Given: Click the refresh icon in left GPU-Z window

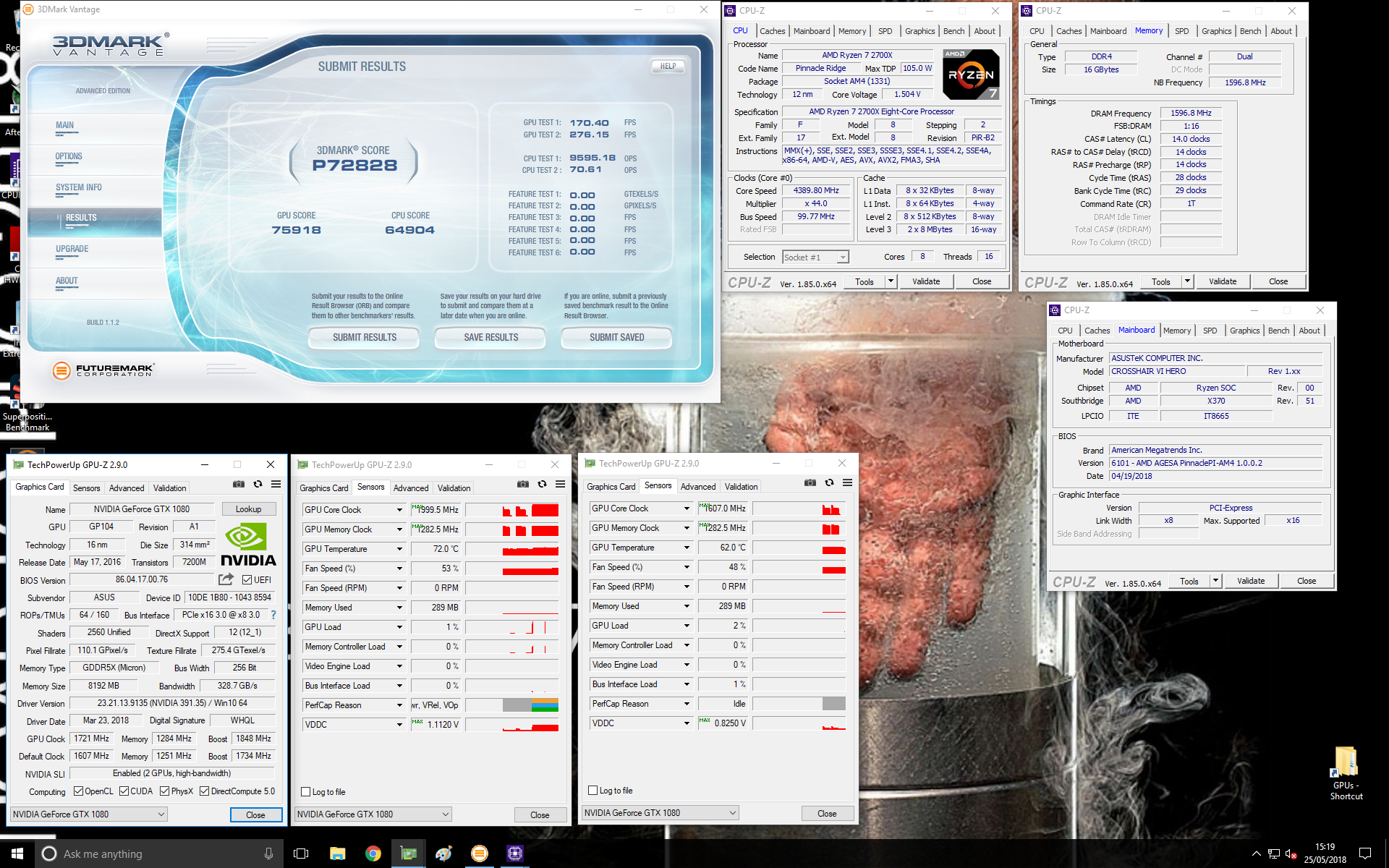Looking at the screenshot, I should [x=258, y=484].
